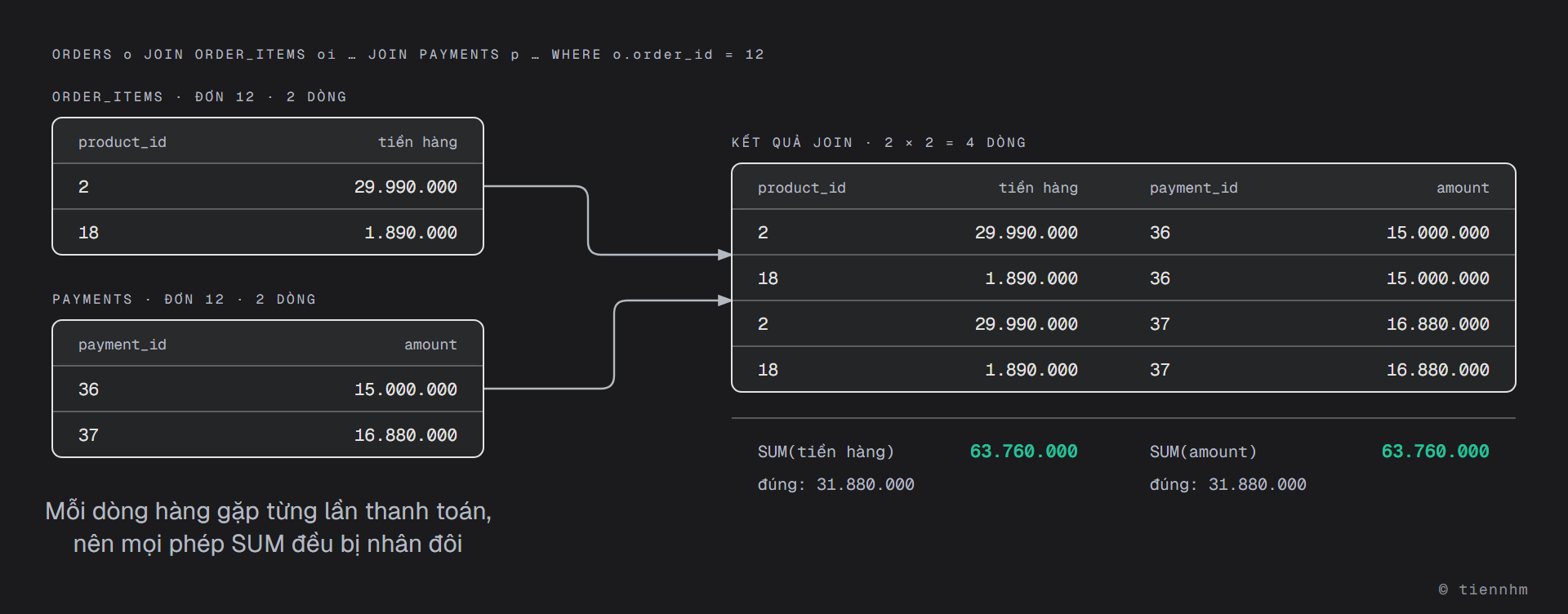1568x614 pixels.
Task: Select the last join row payment_id 37
Action: [1160, 370]
